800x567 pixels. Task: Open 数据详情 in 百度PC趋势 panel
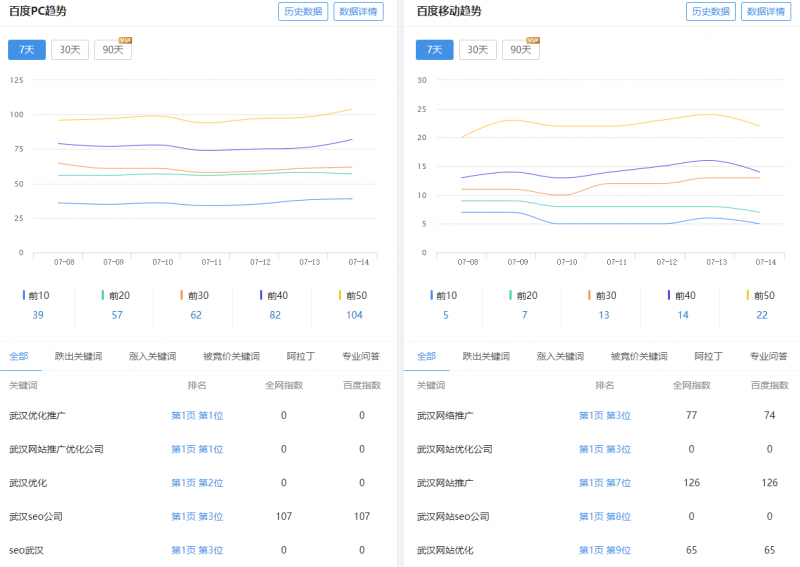pyautogui.click(x=359, y=12)
